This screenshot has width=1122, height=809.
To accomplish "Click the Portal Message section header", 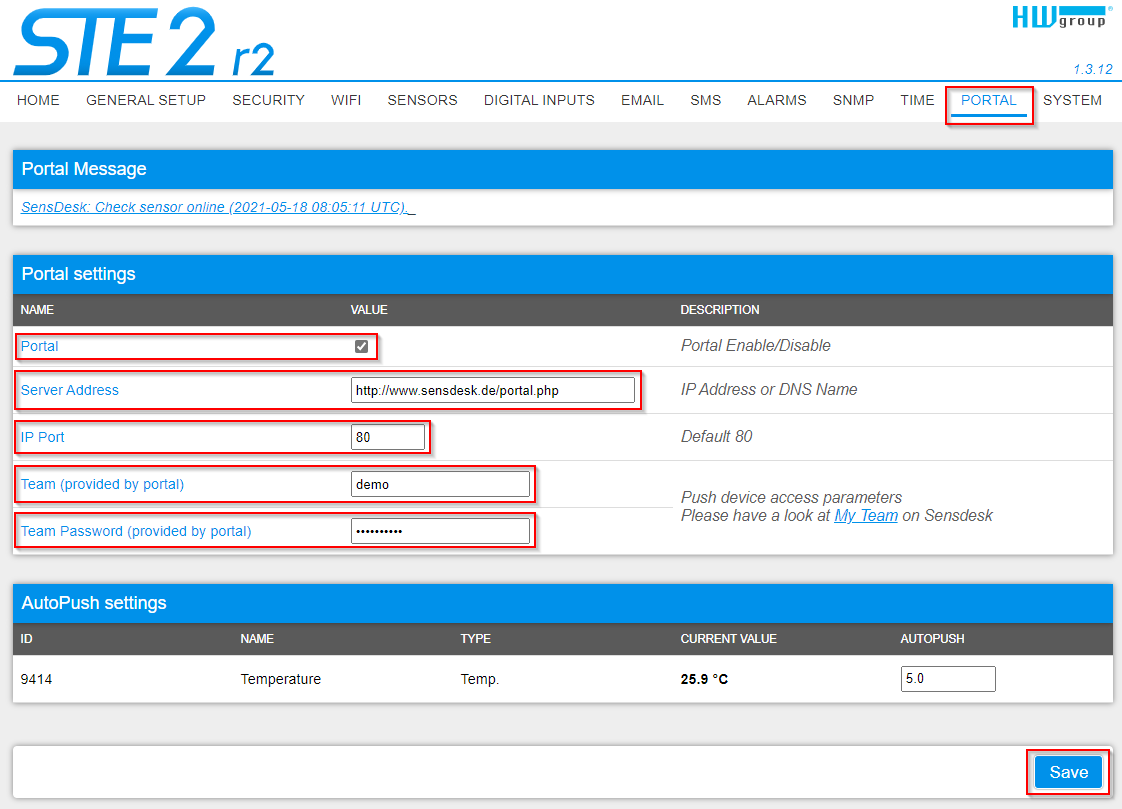I will tap(562, 170).
